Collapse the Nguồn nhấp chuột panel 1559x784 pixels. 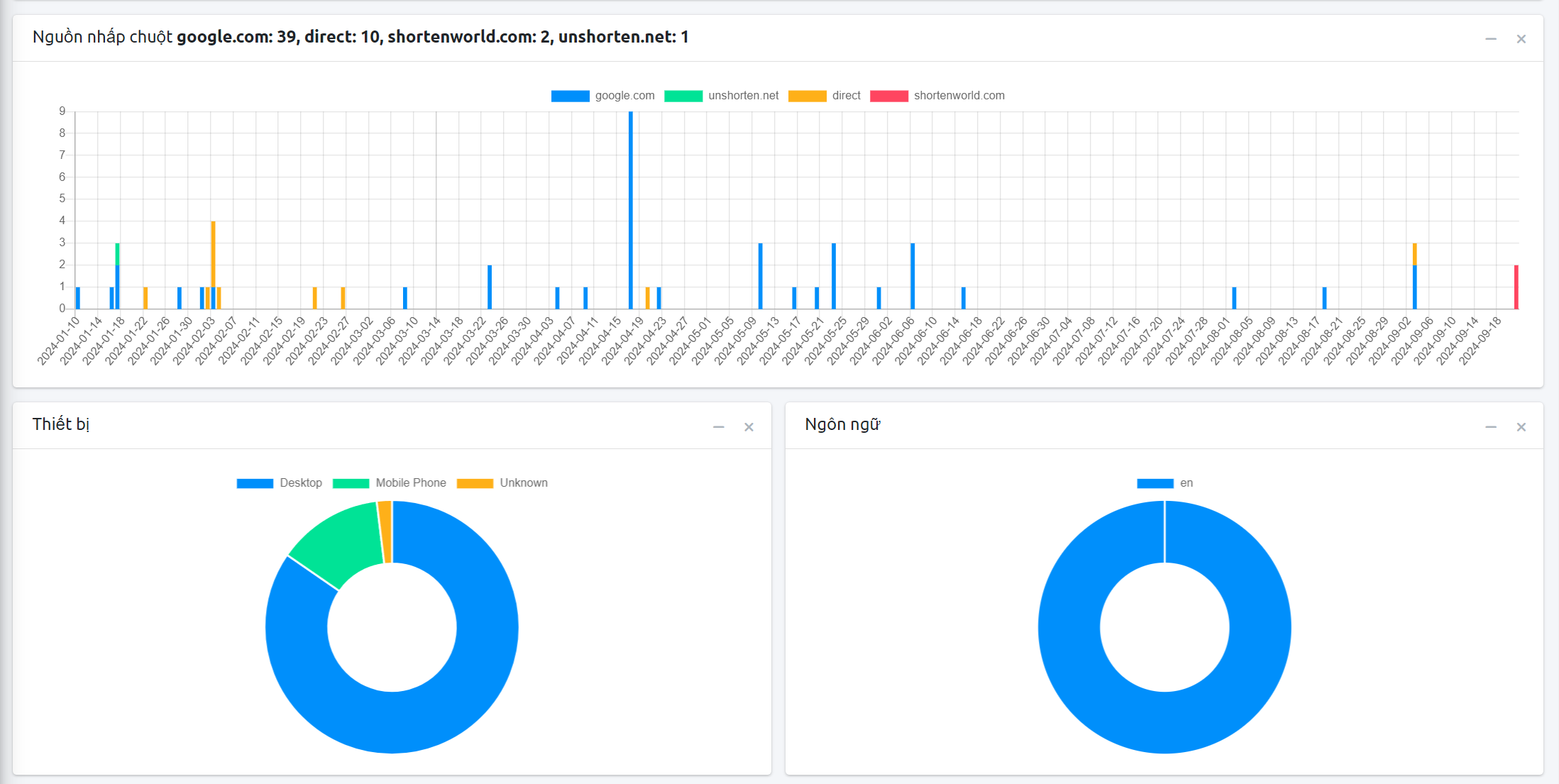1491,39
